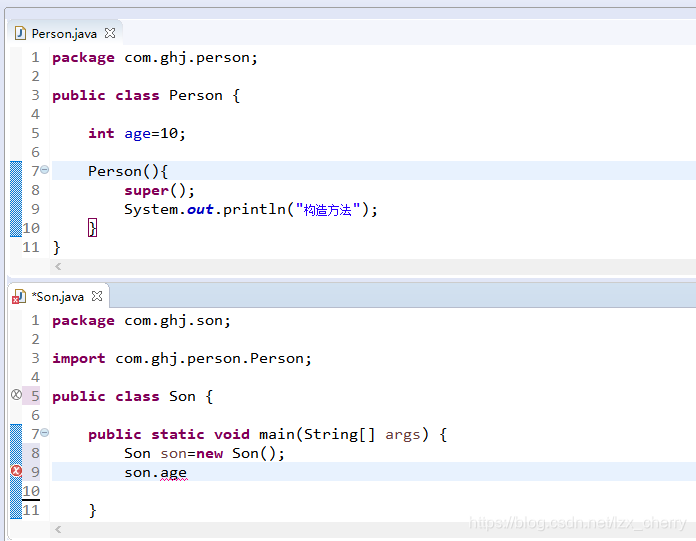Click line number 9 in Person.java gutter
This screenshot has height=541, width=696.
point(35,209)
